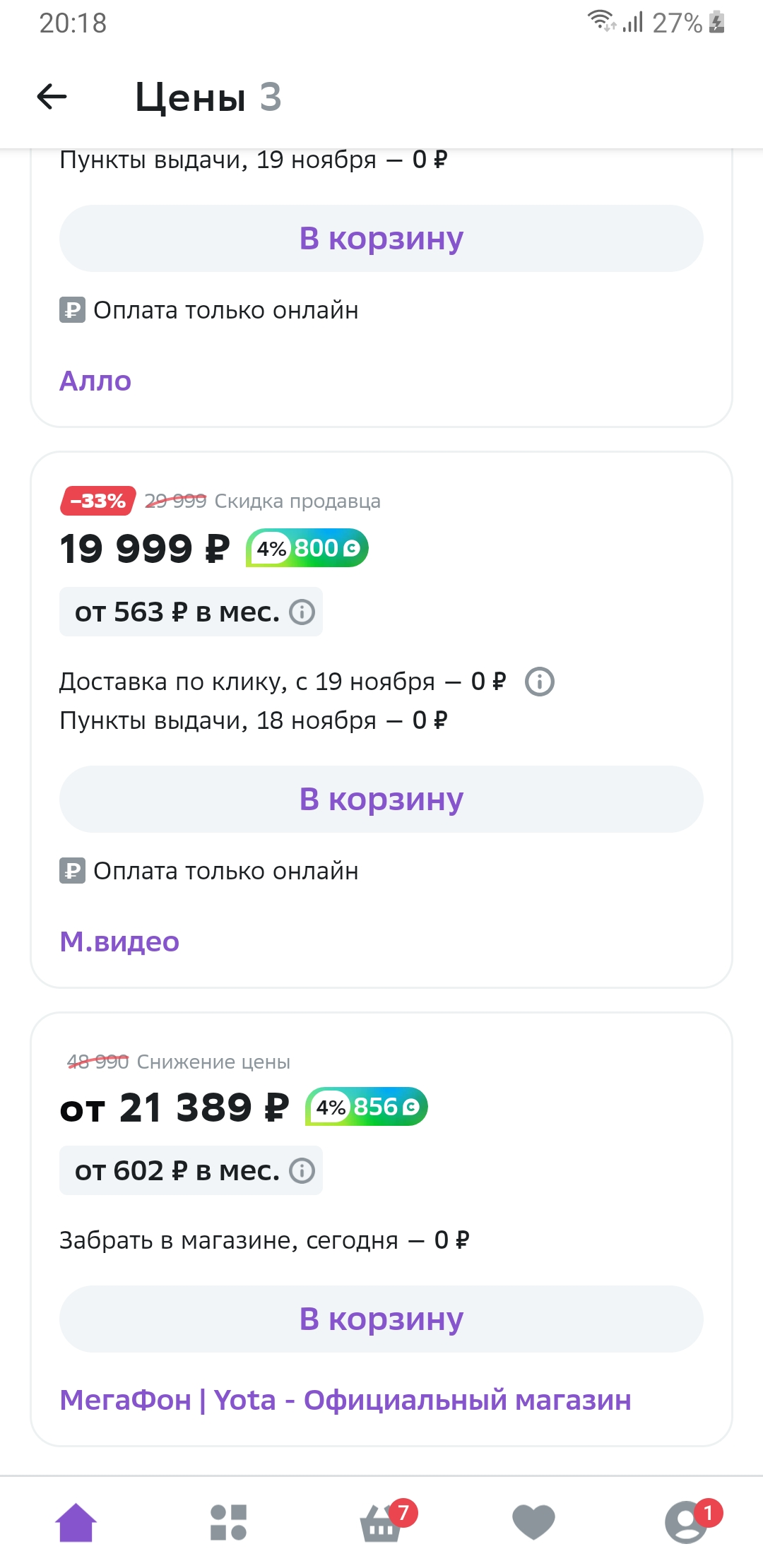This screenshot has height=1568, width=763.
Task: Add the М.видео offer to cart
Action: 381,800
